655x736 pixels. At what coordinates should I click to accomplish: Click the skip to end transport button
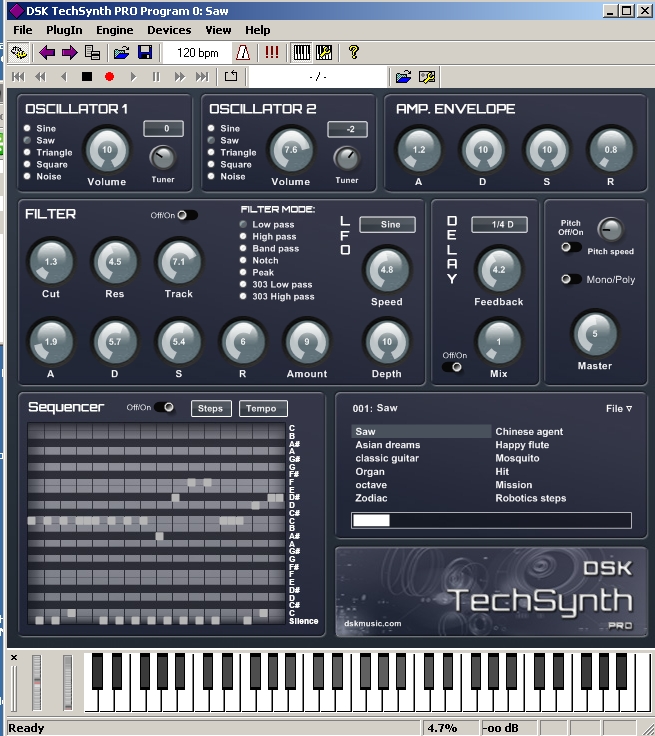(x=202, y=77)
